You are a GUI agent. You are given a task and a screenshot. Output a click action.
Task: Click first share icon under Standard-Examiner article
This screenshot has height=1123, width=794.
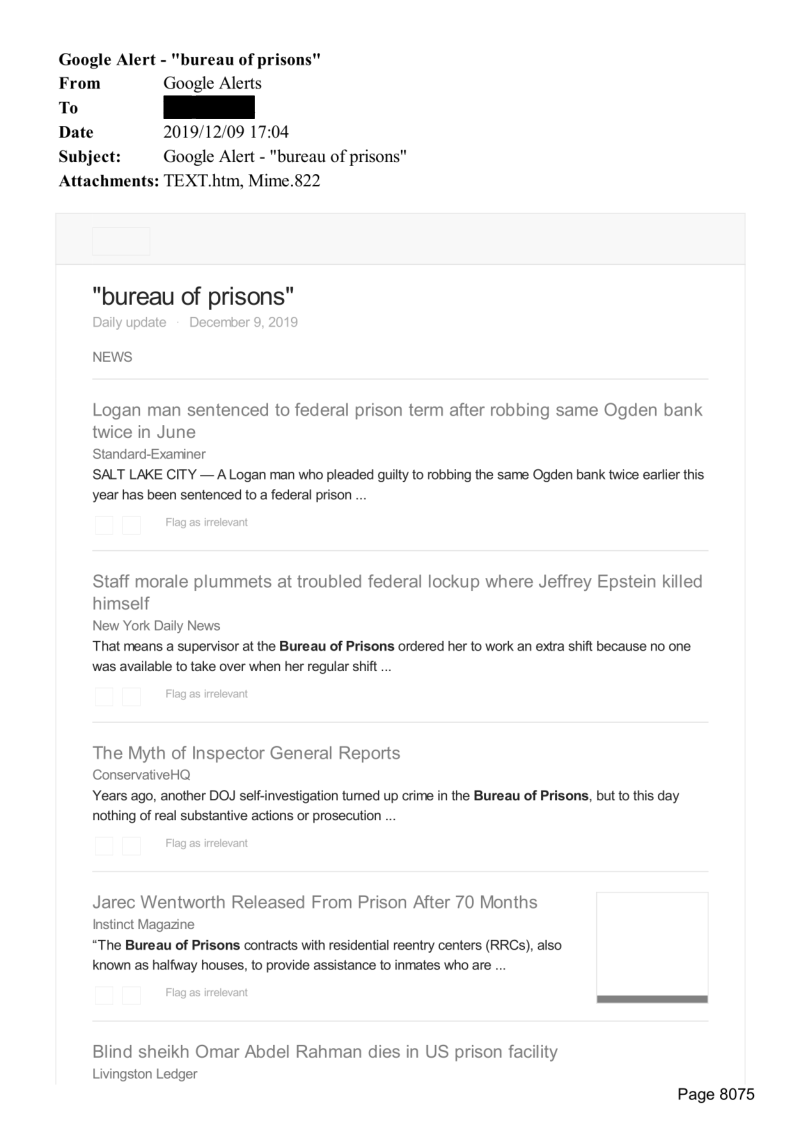(104, 524)
